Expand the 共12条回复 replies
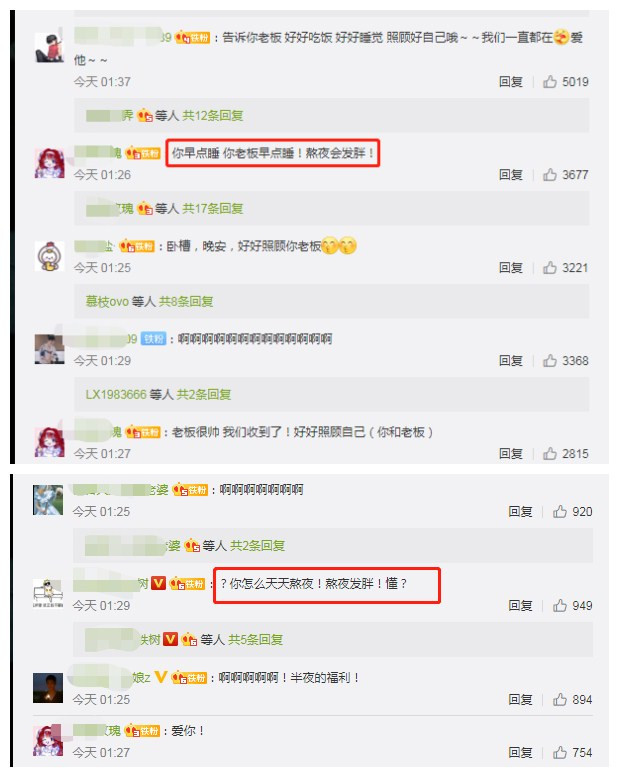619x777 pixels. (213, 115)
